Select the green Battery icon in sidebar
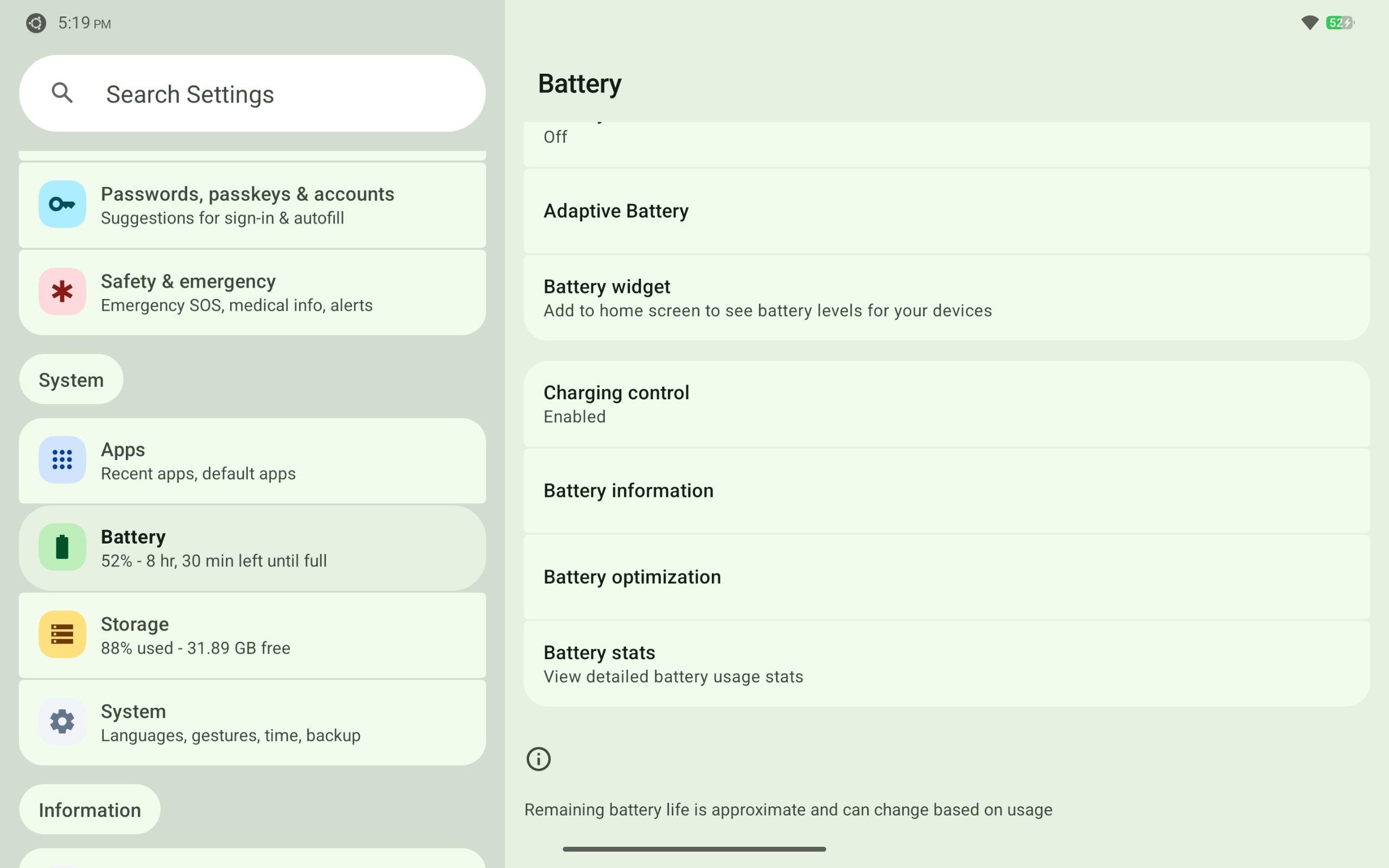Viewport: 1389px width, 868px height. pos(62,547)
